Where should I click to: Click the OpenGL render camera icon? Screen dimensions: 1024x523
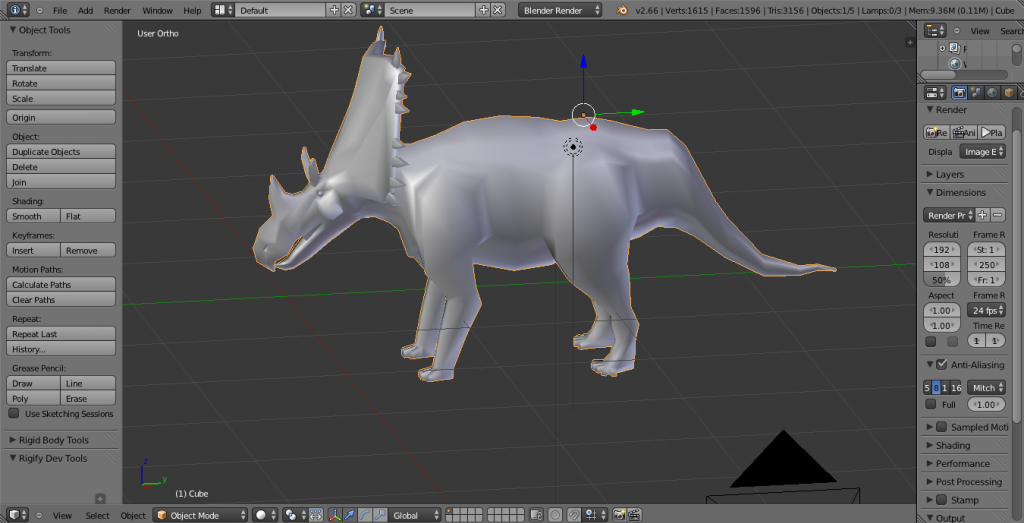pyautogui.click(x=618, y=516)
